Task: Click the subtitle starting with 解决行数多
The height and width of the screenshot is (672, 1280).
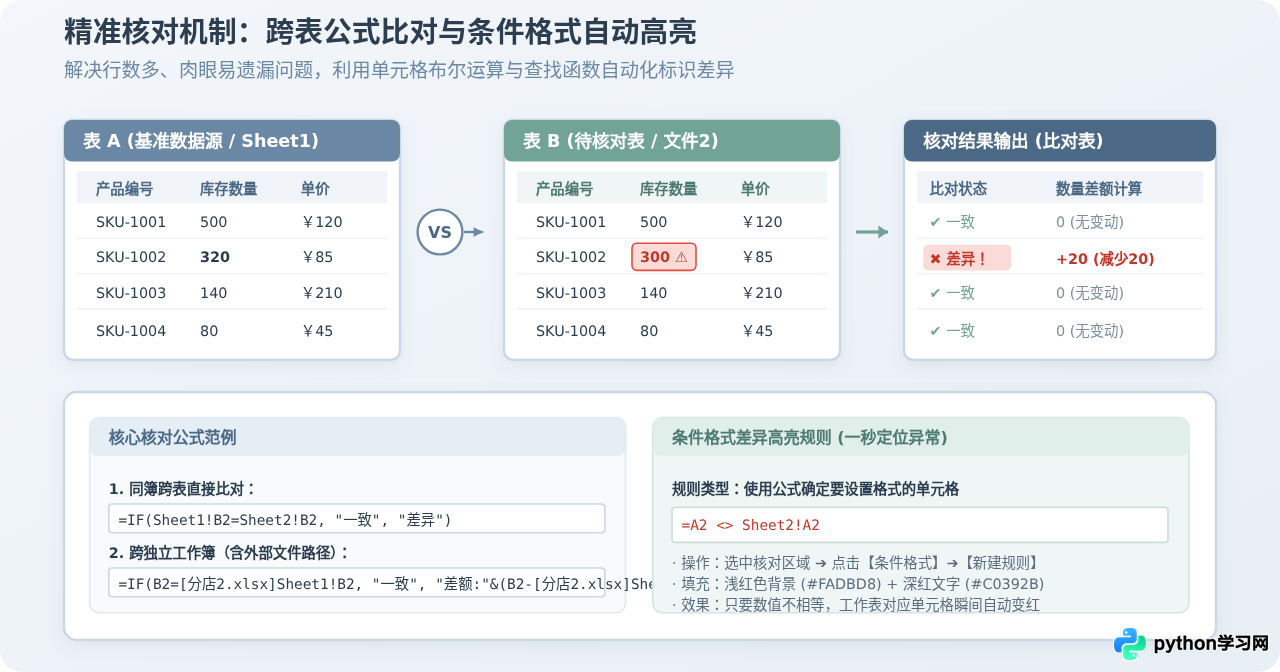Action: pyautogui.click(x=399, y=70)
